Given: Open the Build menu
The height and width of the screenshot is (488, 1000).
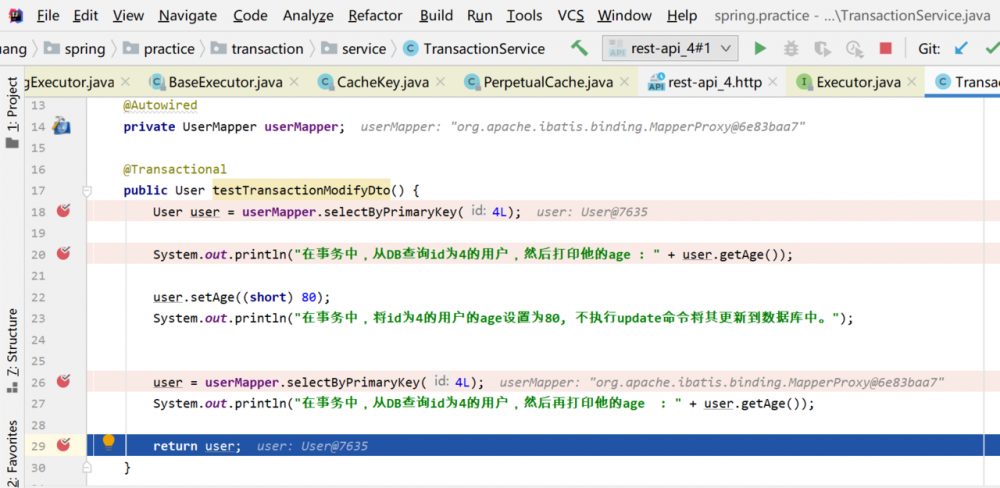Looking at the screenshot, I should [x=436, y=15].
